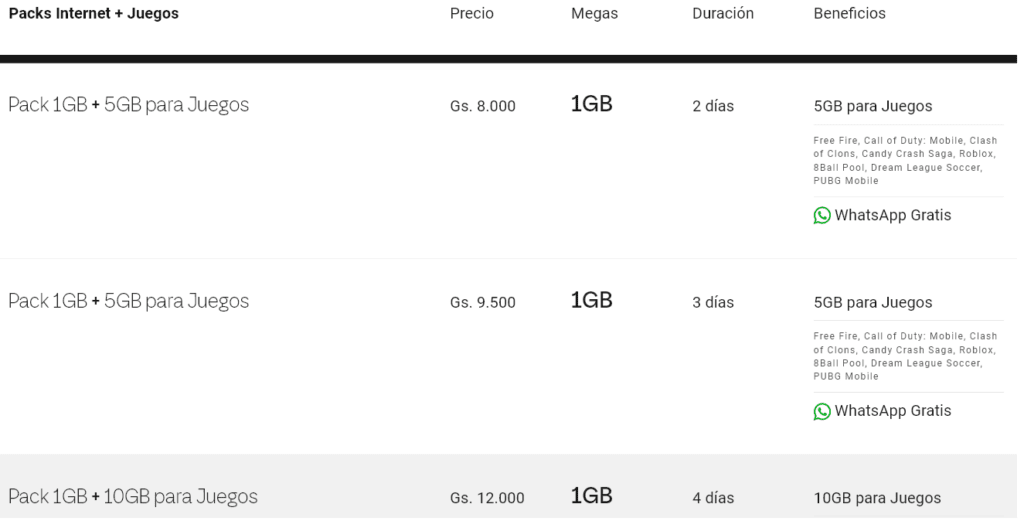Open the Pack 1GB + 5GB priced Gs. 8.000

(129, 105)
